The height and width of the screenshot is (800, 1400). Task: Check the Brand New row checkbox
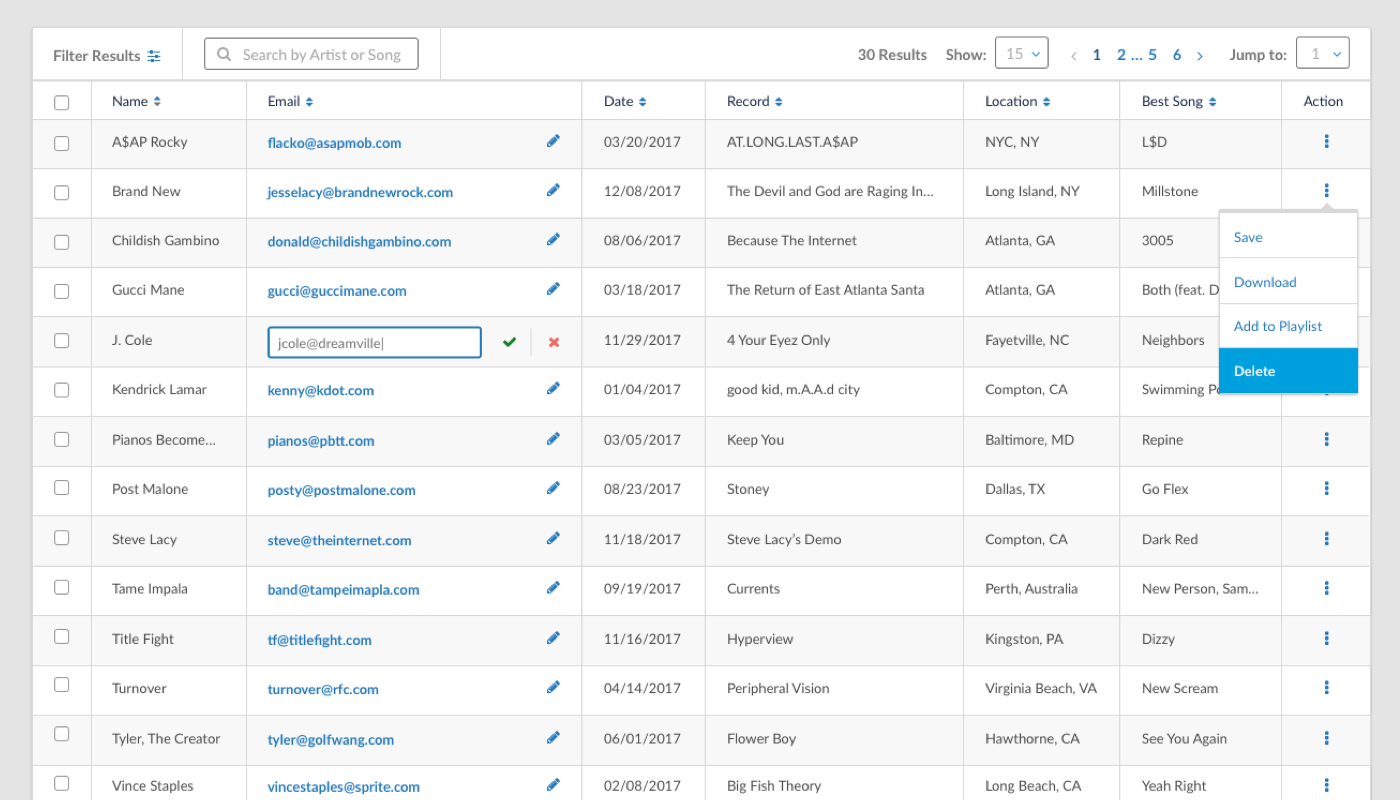62,192
